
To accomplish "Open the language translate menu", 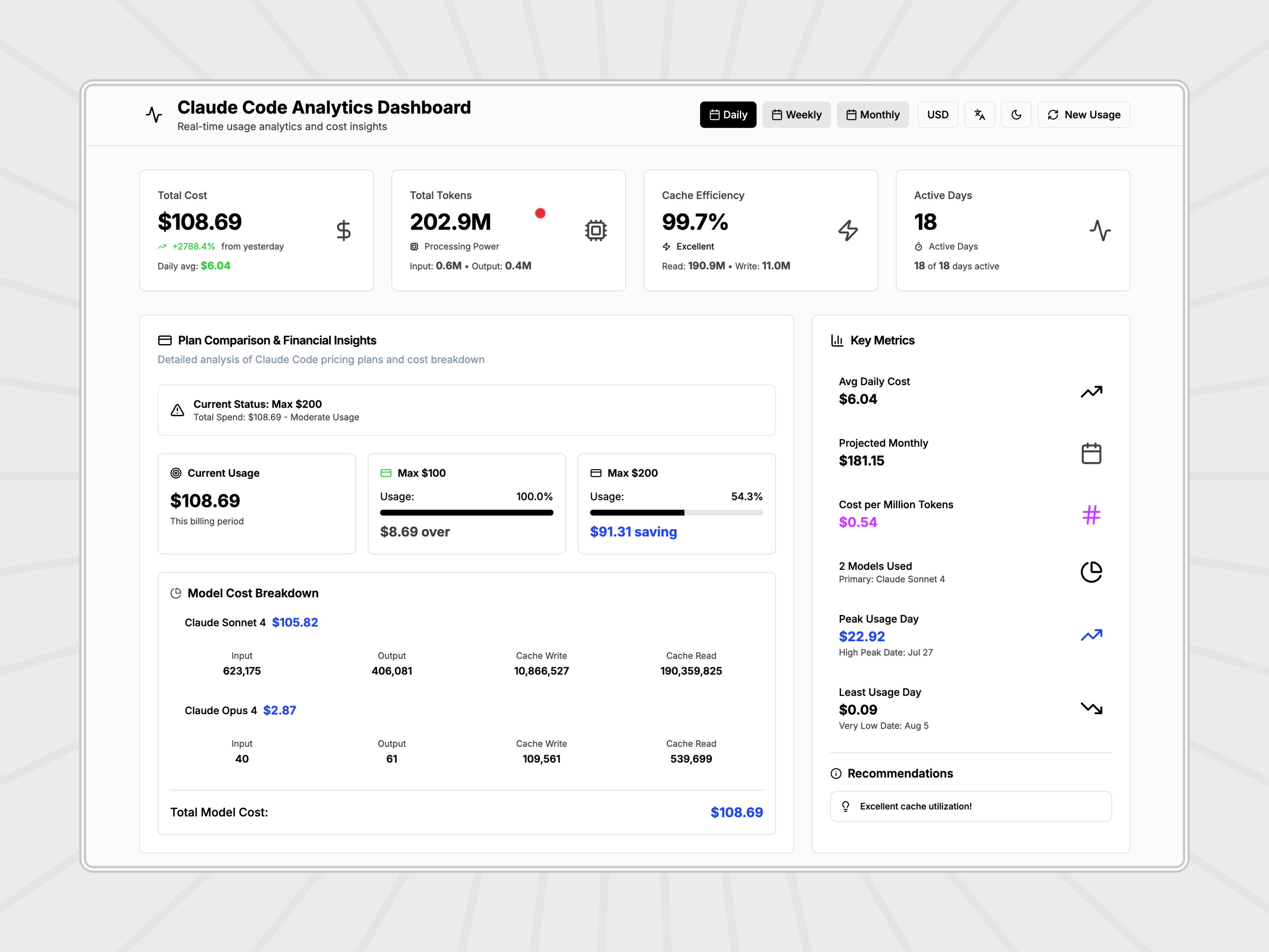I will (x=980, y=115).
